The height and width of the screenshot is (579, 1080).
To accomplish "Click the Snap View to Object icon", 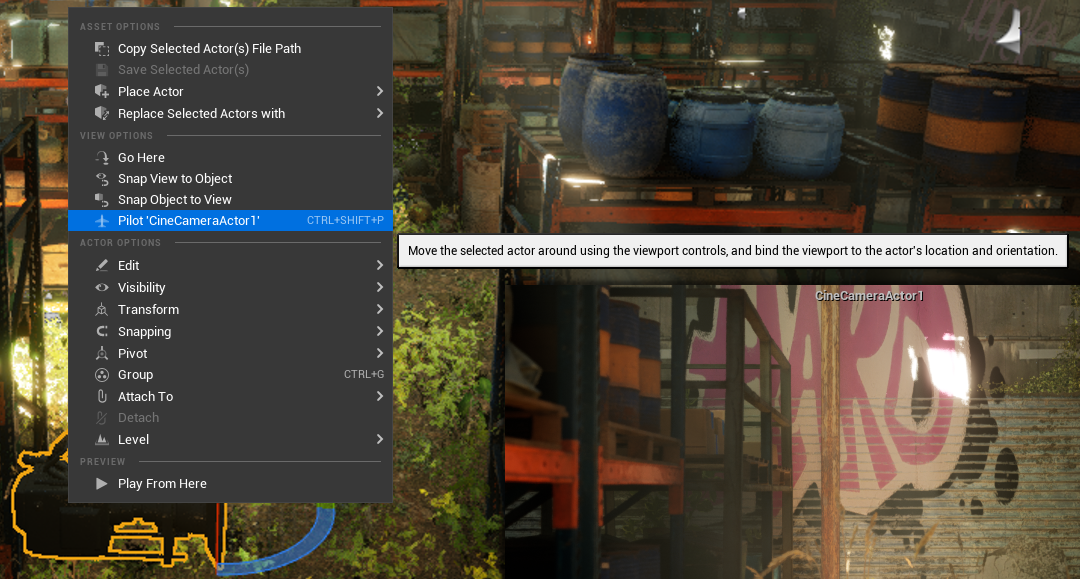I will [102, 179].
